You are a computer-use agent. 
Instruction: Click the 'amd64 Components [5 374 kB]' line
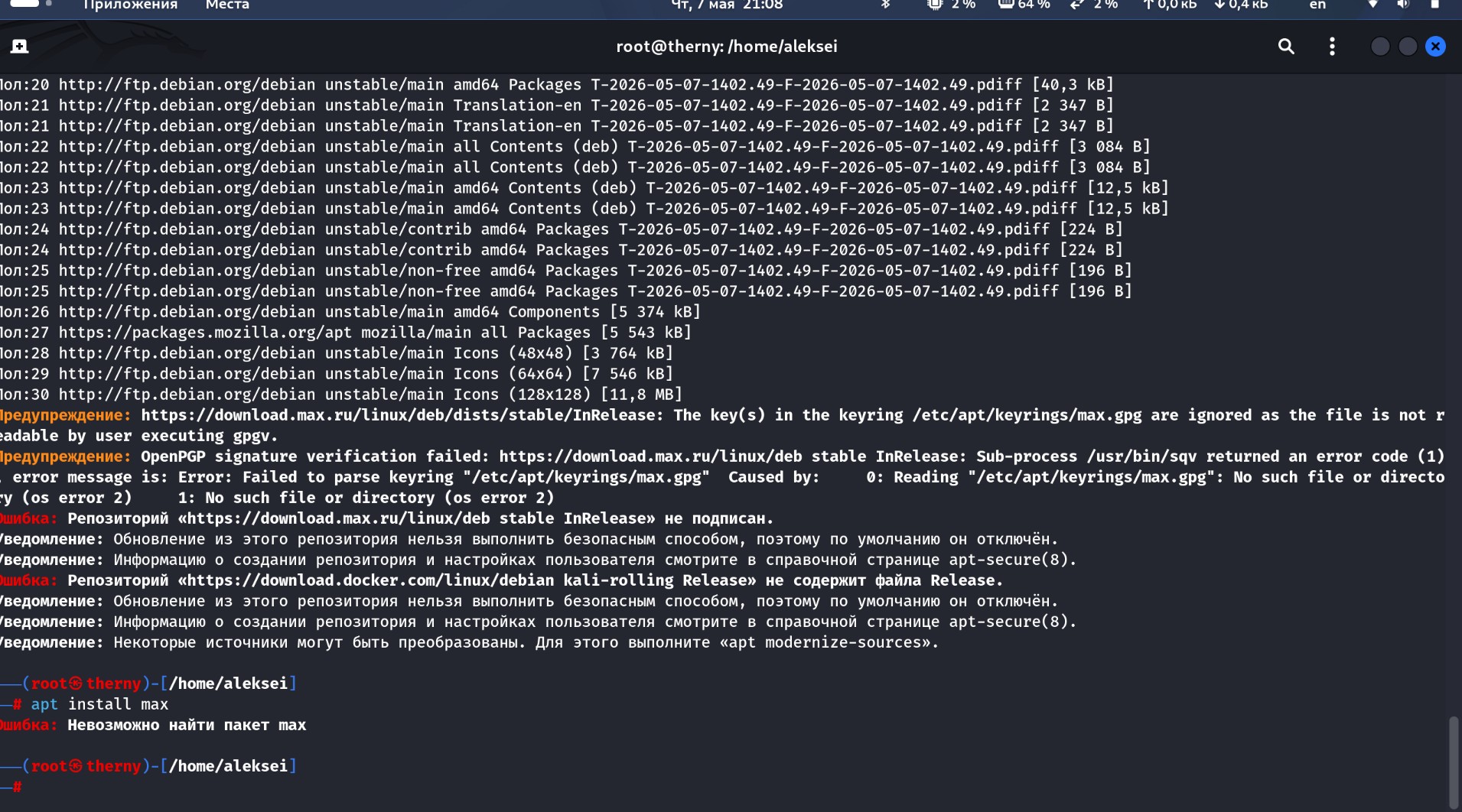(350, 312)
